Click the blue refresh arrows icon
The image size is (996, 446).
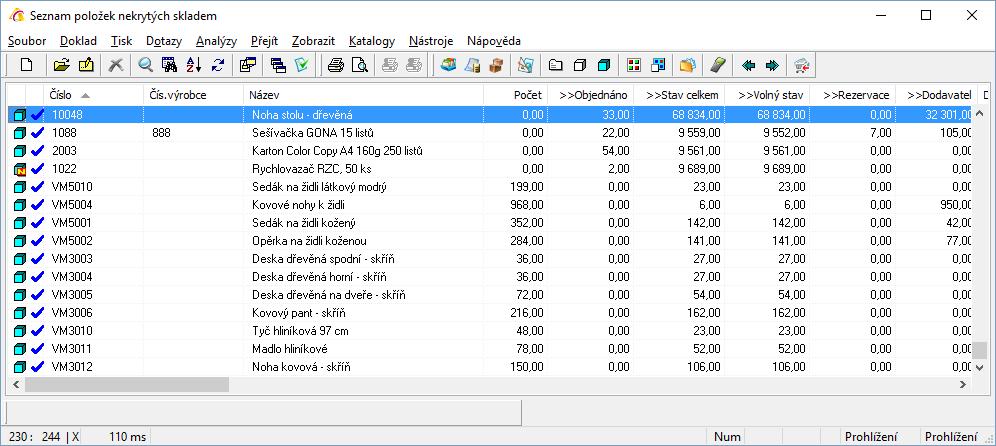pyautogui.click(x=218, y=65)
